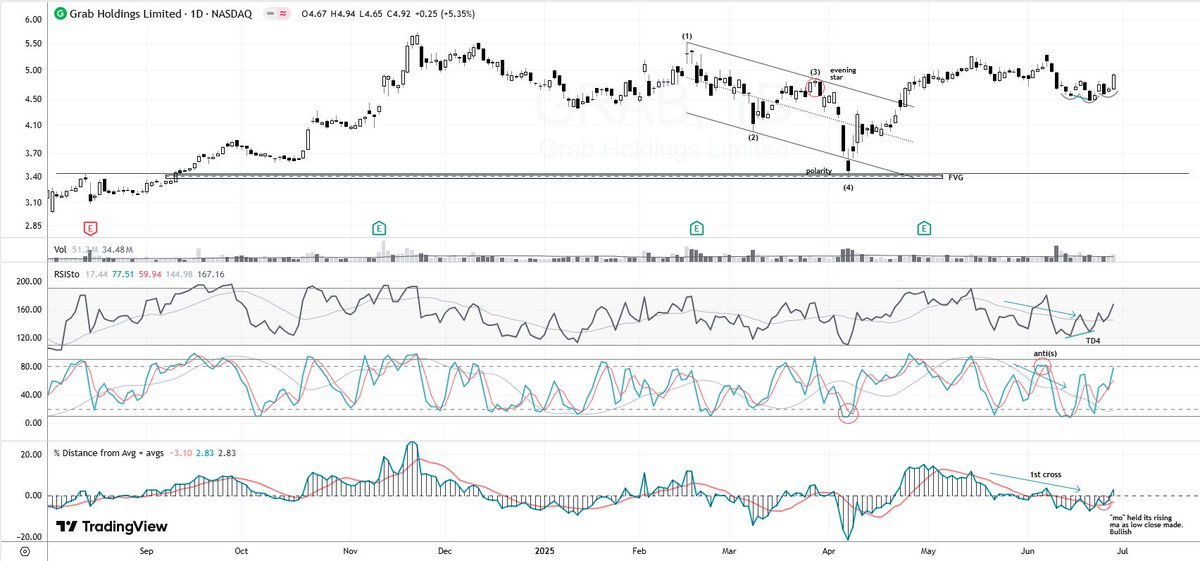This screenshot has height=561, width=1200.
Task: Click RSISto value 167.16
Action: [x=213, y=273]
